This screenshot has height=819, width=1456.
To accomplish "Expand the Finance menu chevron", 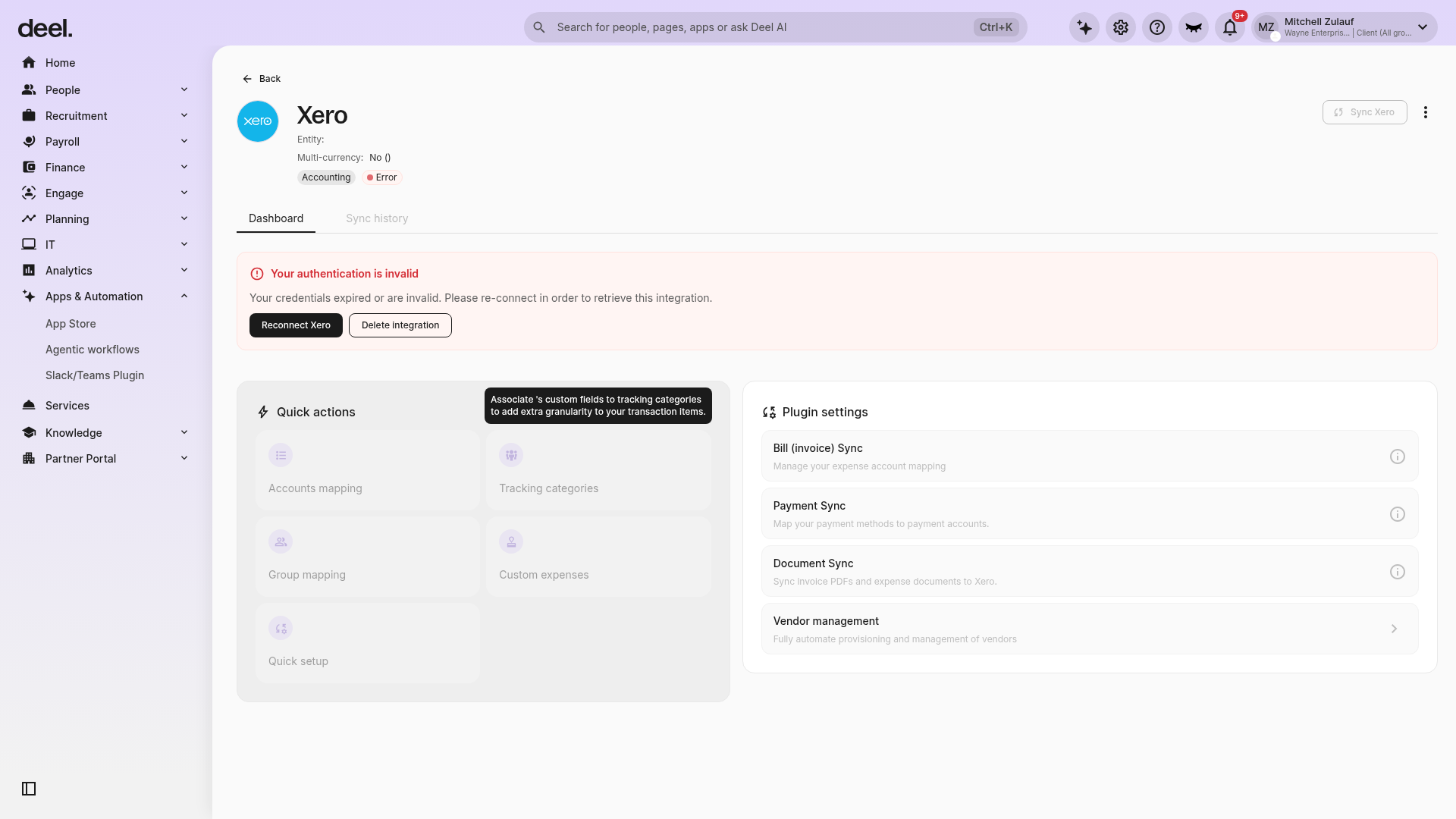I will click(x=184, y=167).
